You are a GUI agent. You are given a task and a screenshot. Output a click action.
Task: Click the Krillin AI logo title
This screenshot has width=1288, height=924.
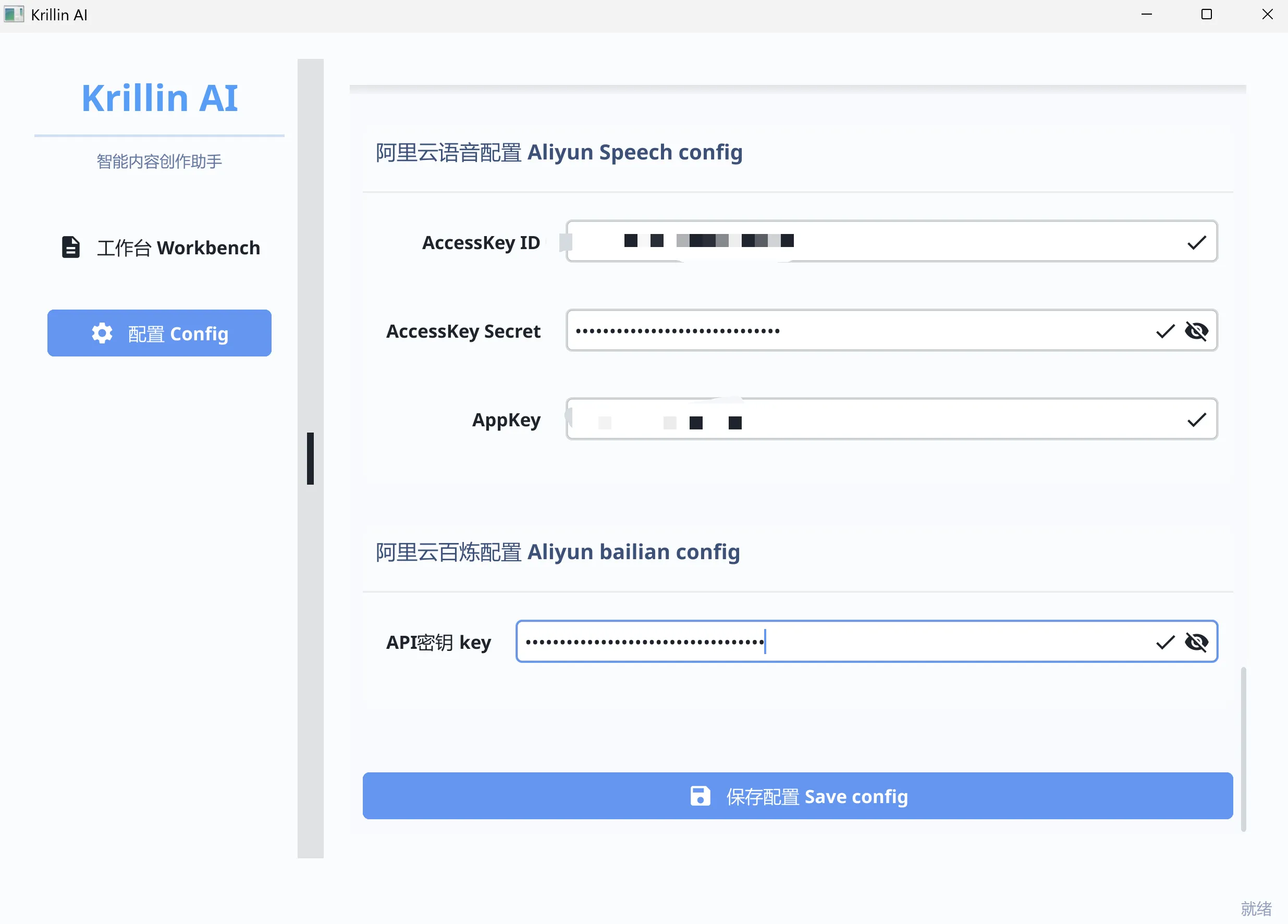(x=160, y=97)
